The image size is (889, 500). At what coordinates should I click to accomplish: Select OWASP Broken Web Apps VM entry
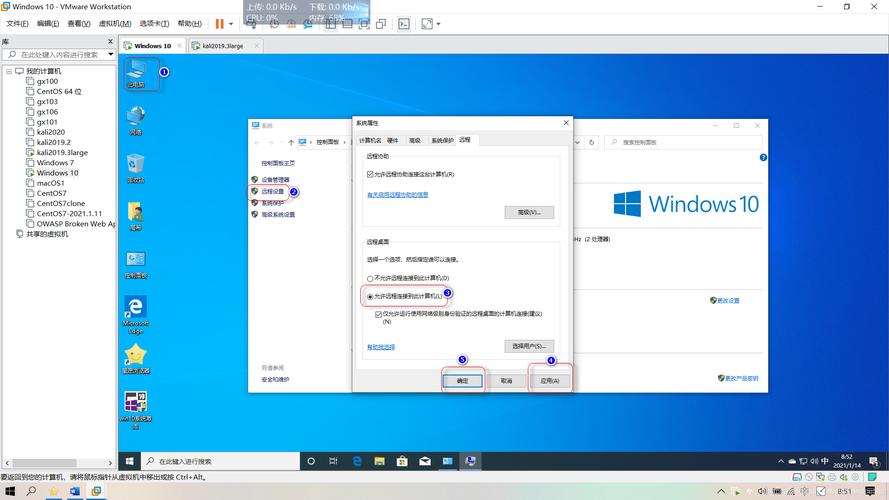pyautogui.click(x=71, y=224)
